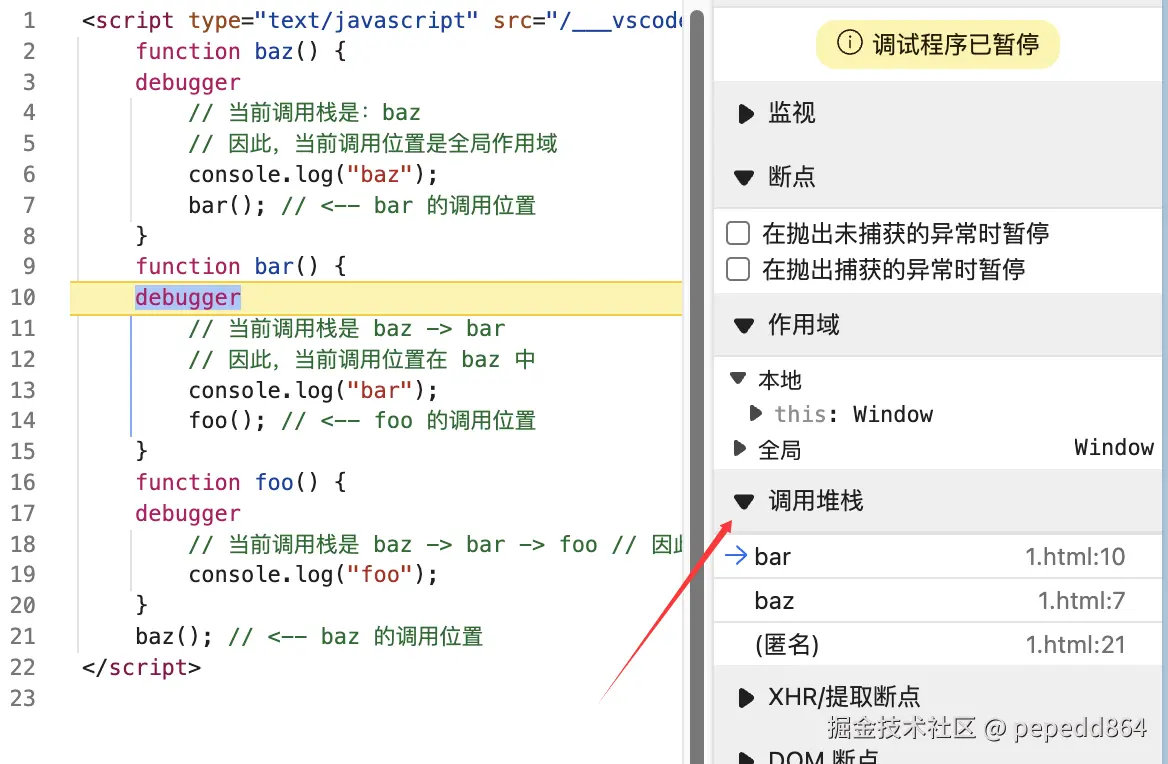Click console.log("bar") on line 13
This screenshot has height=764, width=1168.
click(313, 390)
